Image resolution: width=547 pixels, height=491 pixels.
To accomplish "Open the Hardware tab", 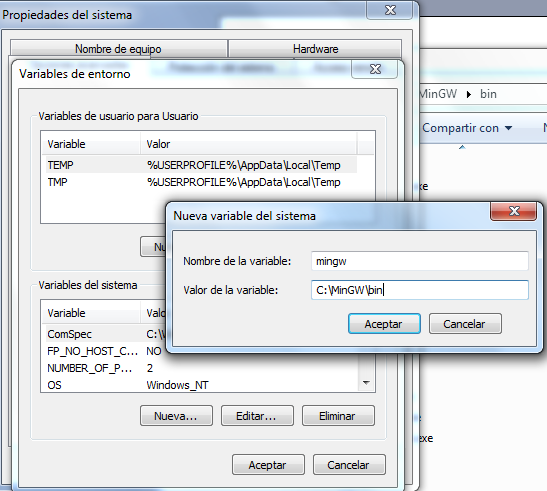I will (x=315, y=49).
